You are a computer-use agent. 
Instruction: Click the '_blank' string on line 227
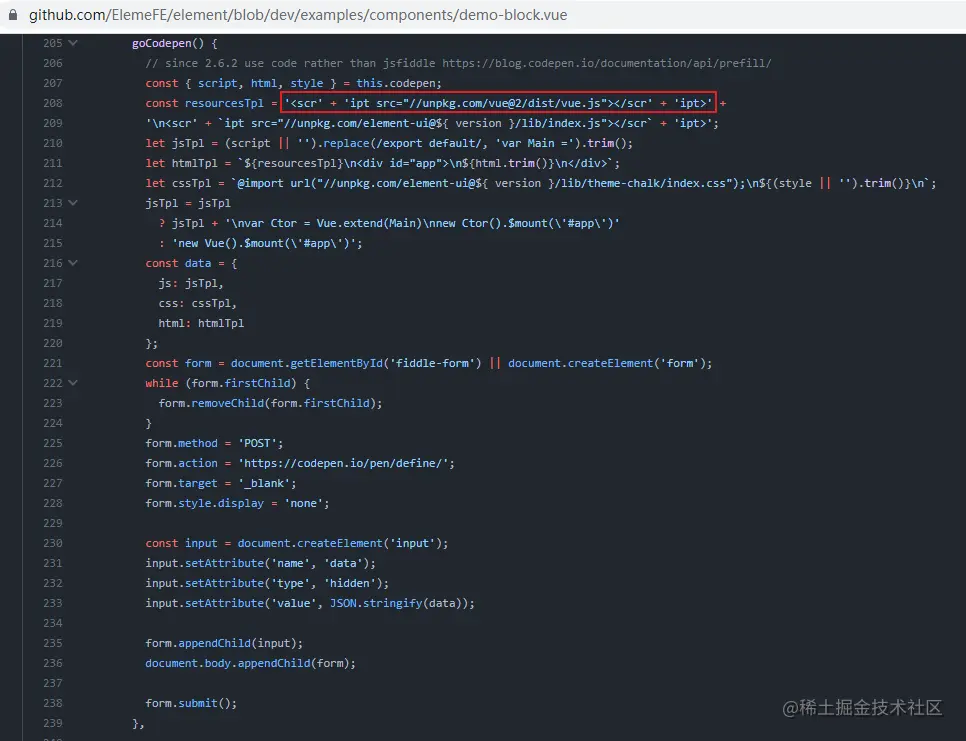[x=264, y=483]
